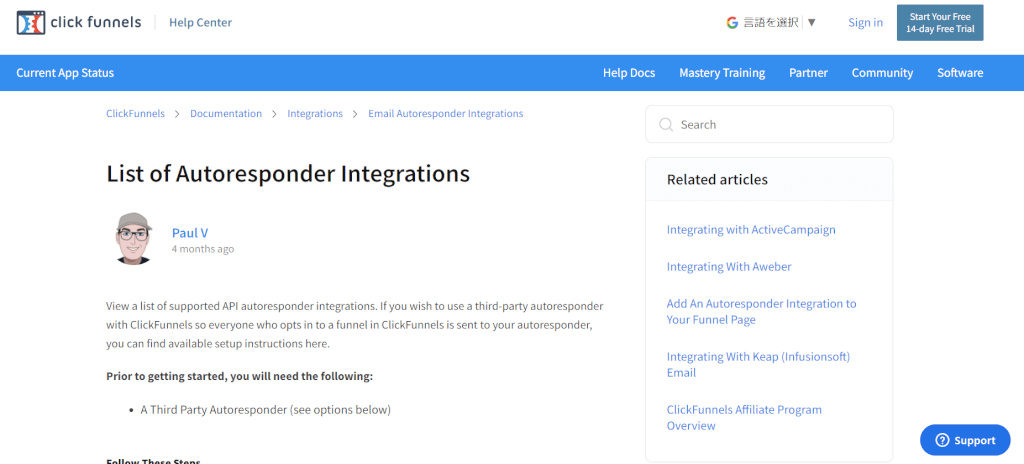Open Add An Autoresponder Integration article
Image resolution: width=1024 pixels, height=464 pixels.
click(761, 312)
